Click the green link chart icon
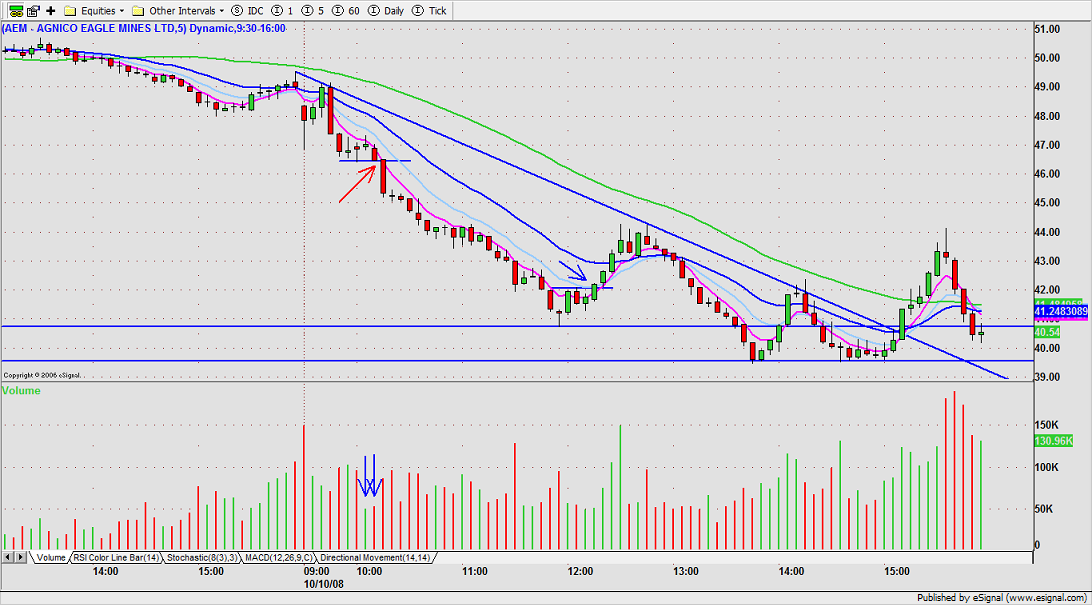Screen dimensions: 1092x605 tap(15, 10)
